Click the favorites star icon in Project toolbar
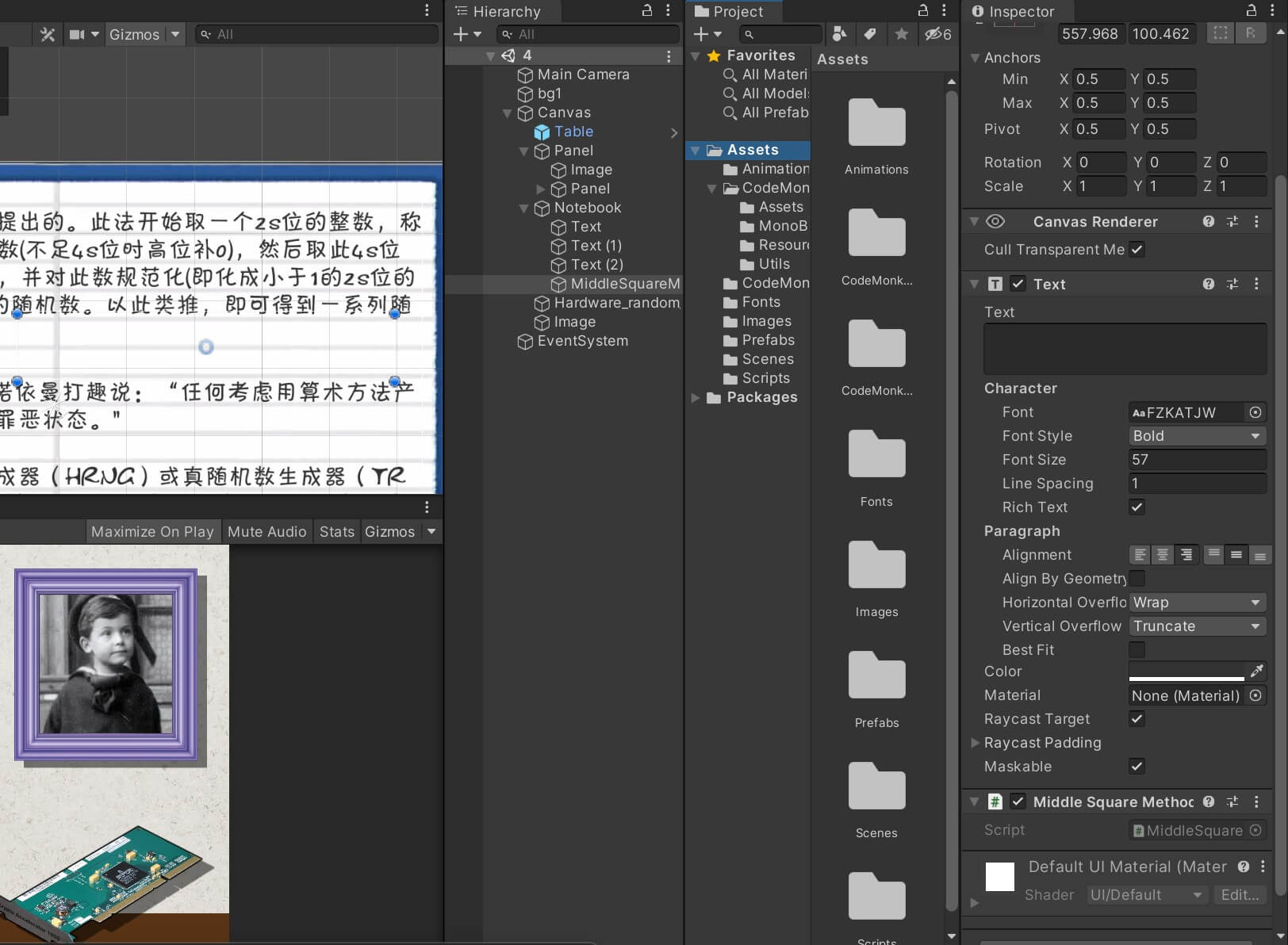The height and width of the screenshot is (945, 1288). (x=902, y=34)
